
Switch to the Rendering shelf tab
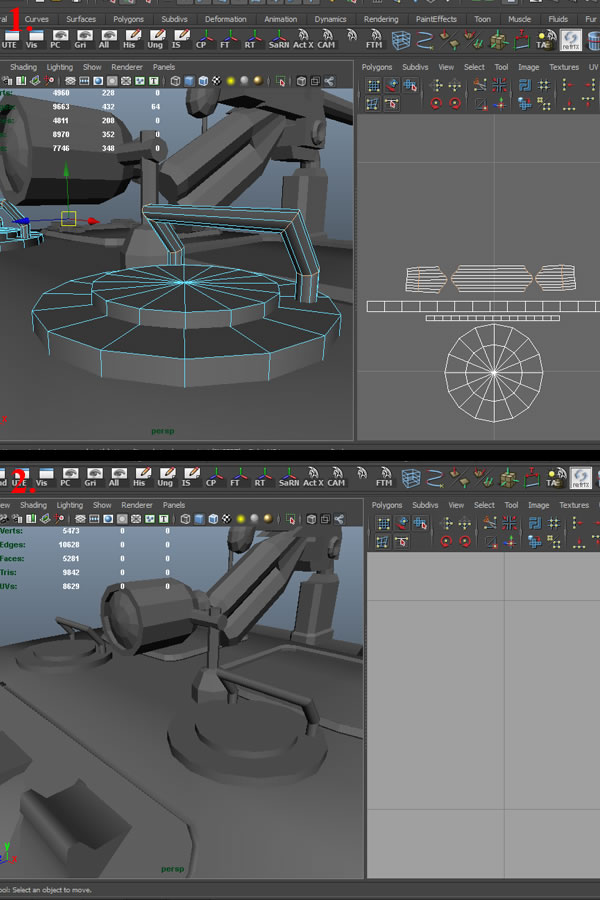pos(381,19)
